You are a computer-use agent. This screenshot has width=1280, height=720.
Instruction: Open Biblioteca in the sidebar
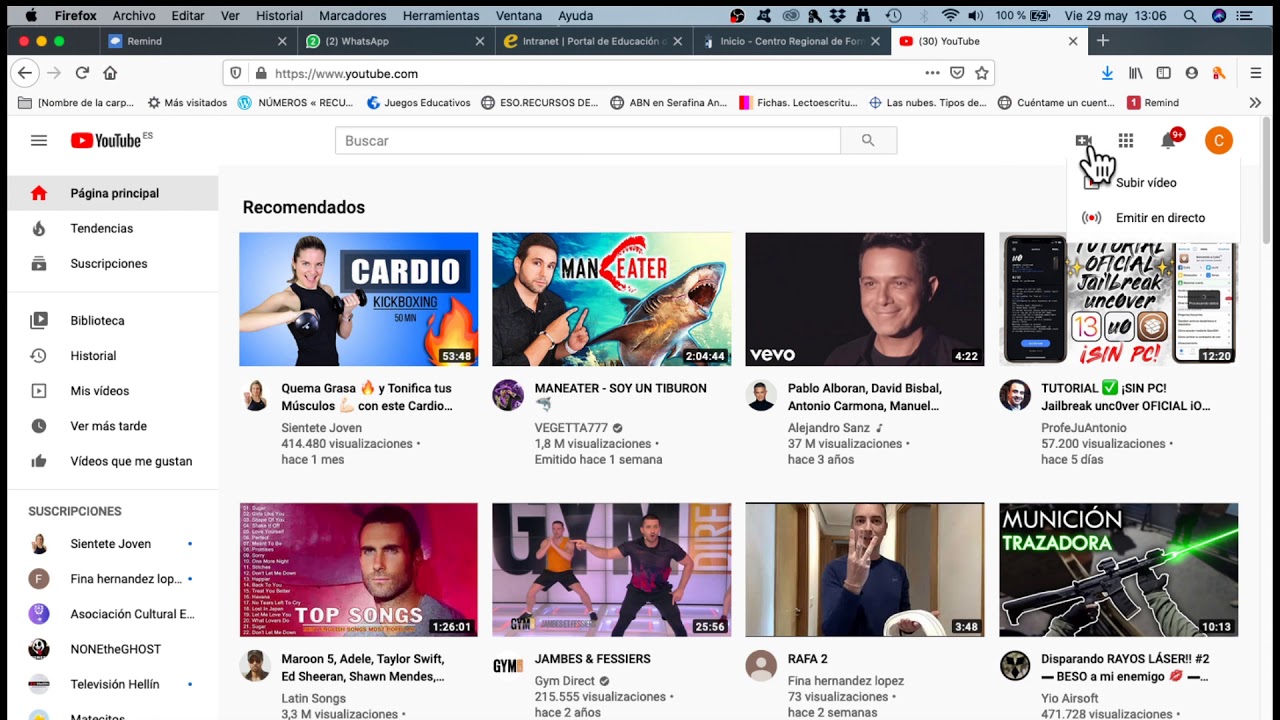[x=112, y=321]
